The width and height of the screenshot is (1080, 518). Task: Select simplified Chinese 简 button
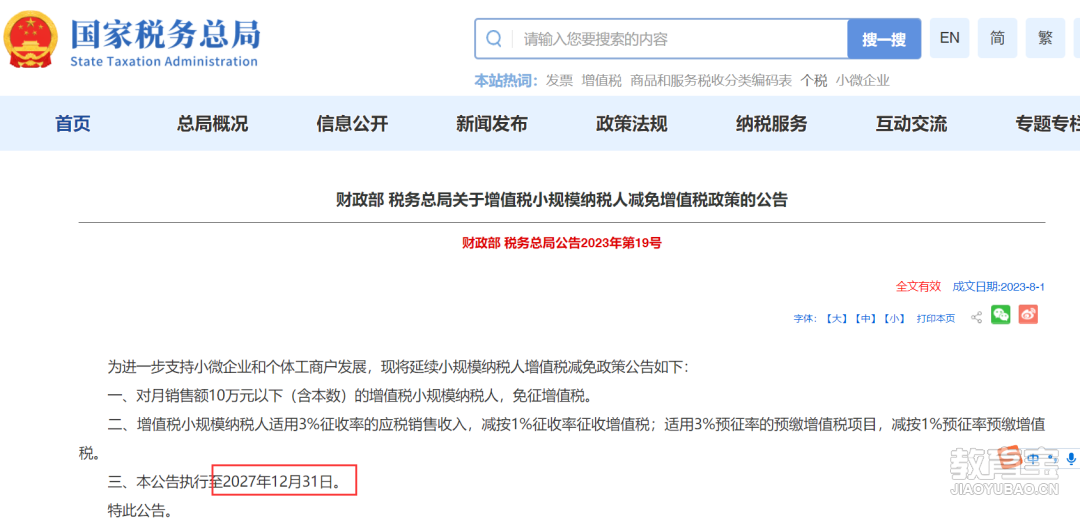click(997, 38)
